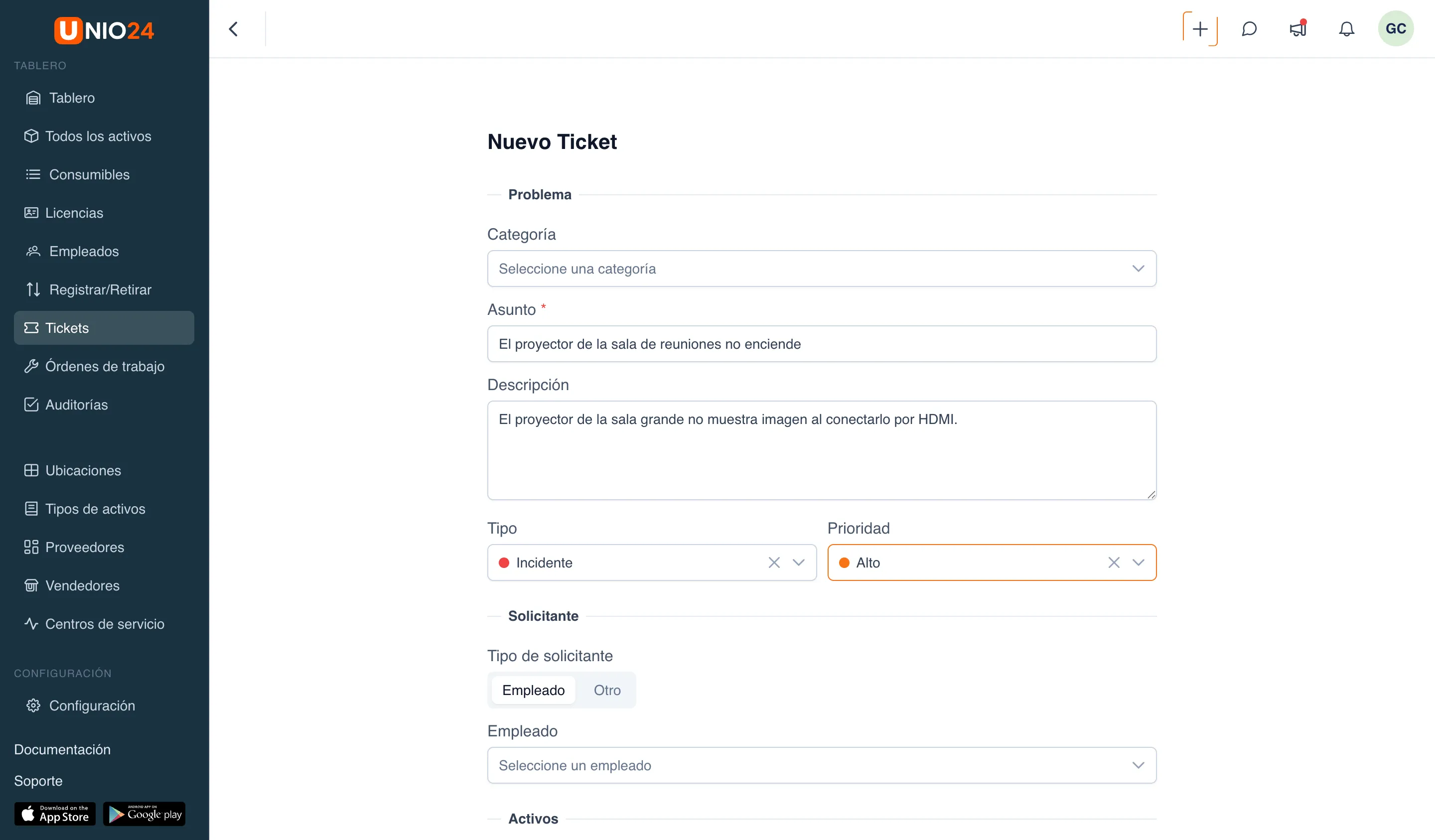
Task: Expand the Categoría chevron arrow
Action: pyautogui.click(x=1139, y=269)
